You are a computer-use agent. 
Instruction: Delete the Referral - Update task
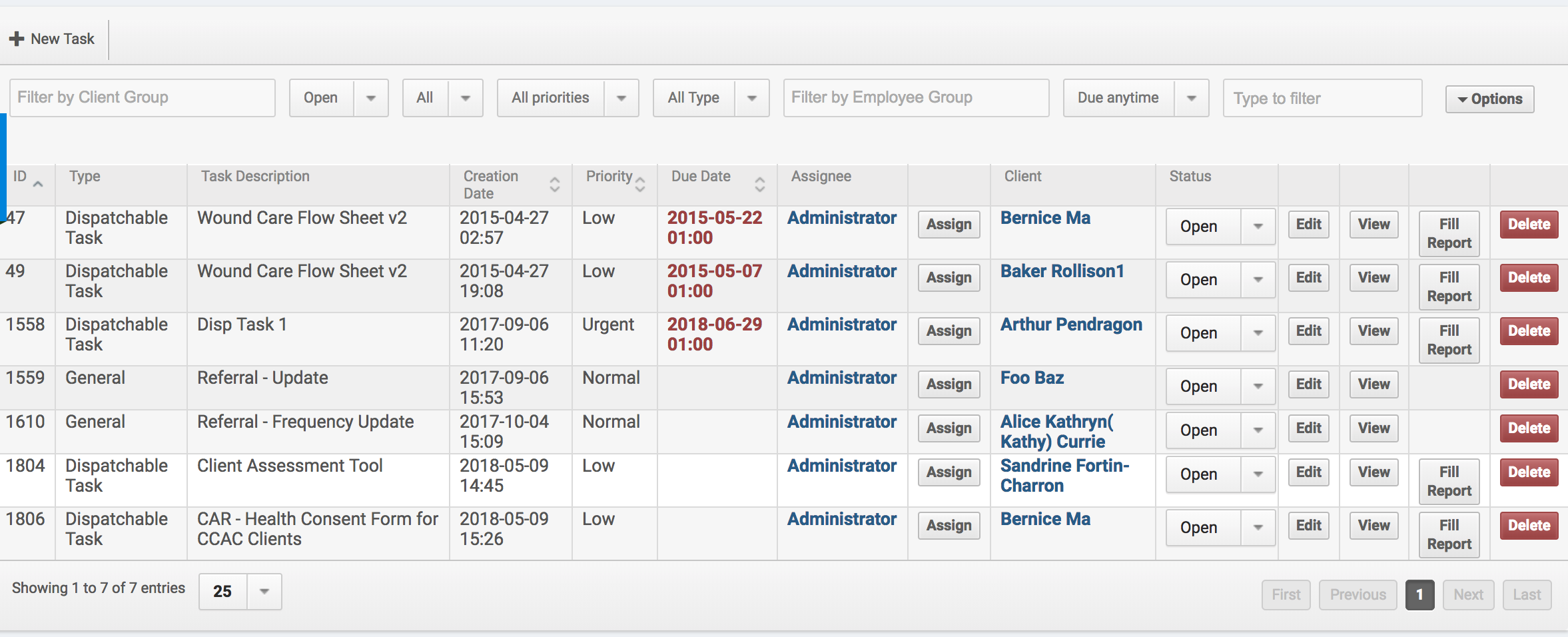(x=1529, y=384)
